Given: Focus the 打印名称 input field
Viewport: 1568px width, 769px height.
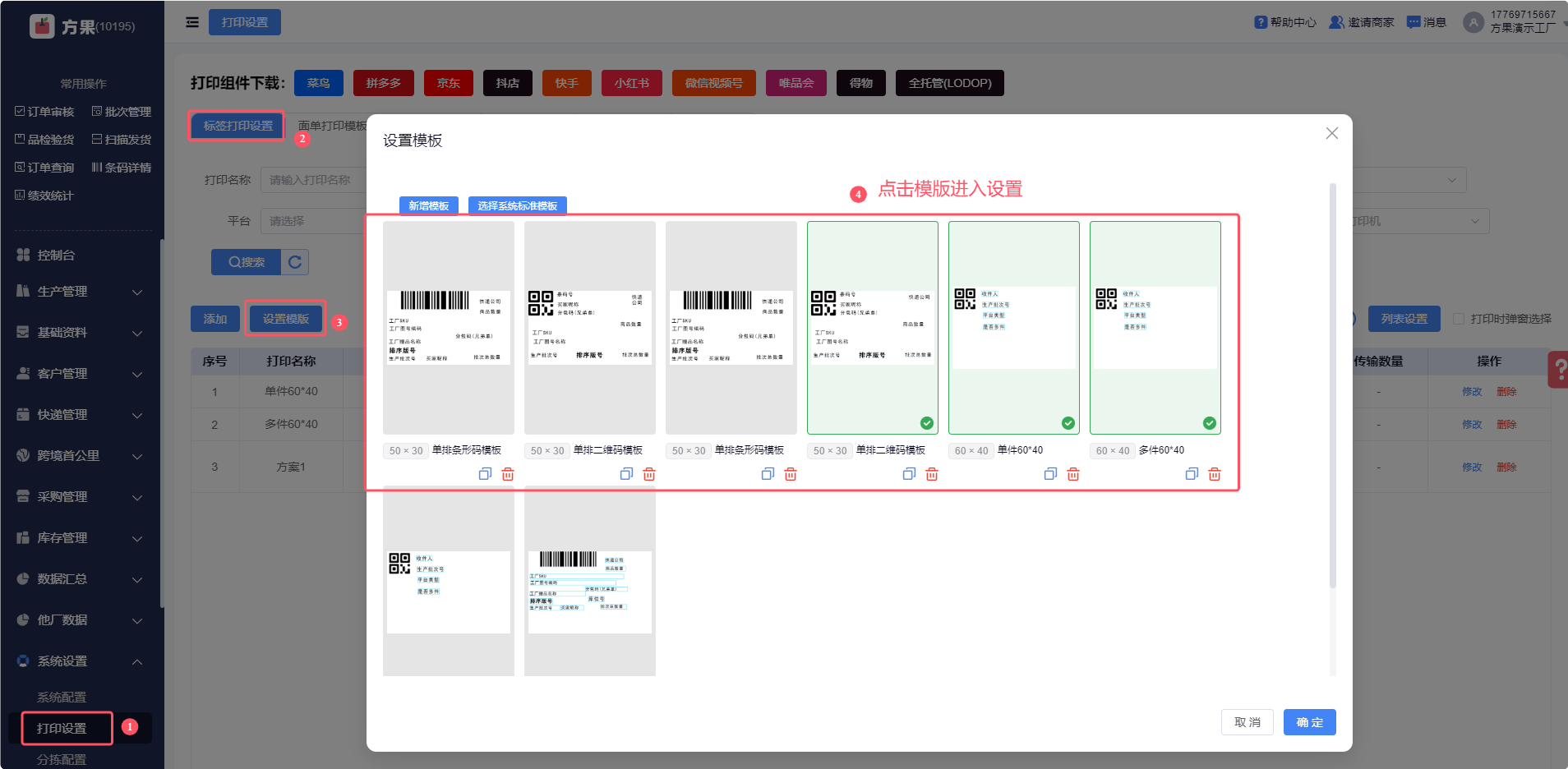Looking at the screenshot, I should pyautogui.click(x=314, y=180).
